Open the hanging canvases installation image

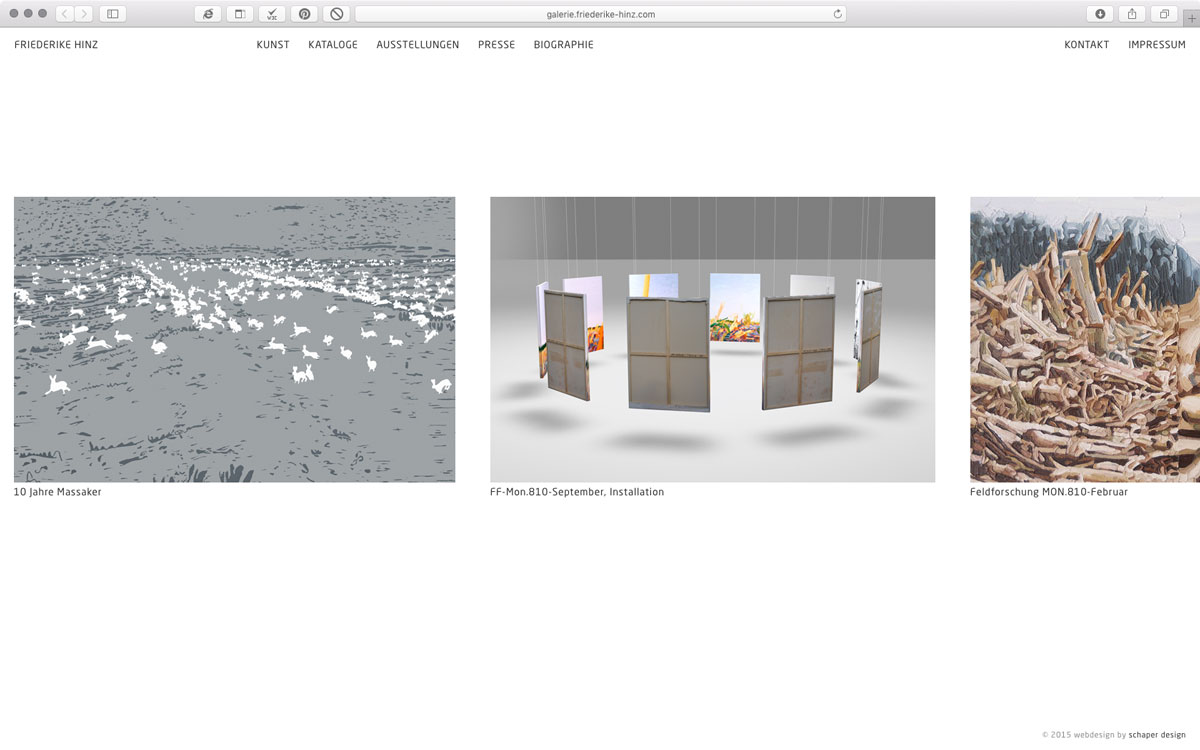click(712, 339)
